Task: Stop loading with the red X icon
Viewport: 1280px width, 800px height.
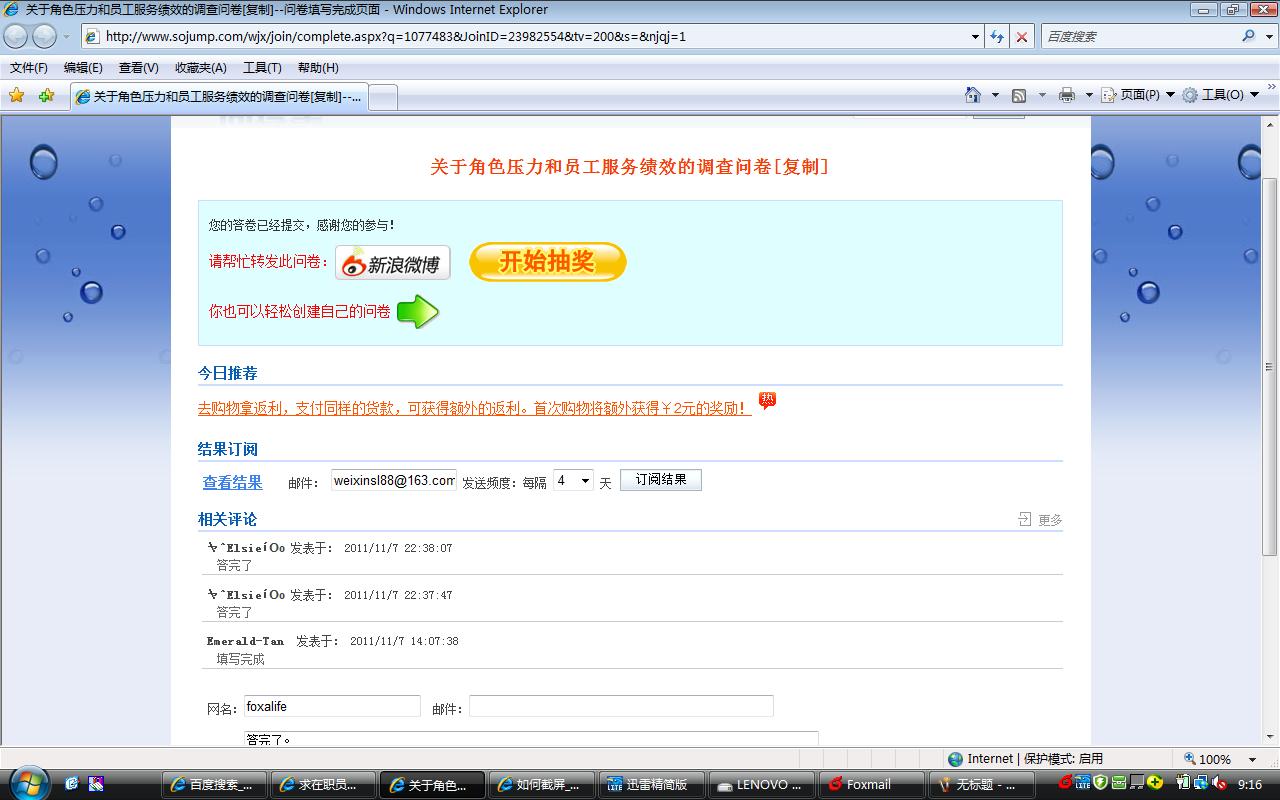Action: click(x=1022, y=36)
